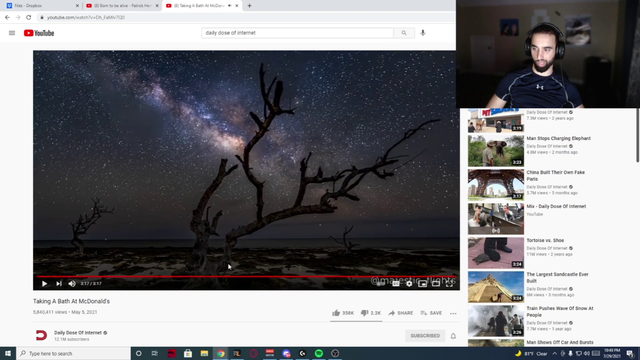Open Cortana from the taskbar

(x=138, y=353)
